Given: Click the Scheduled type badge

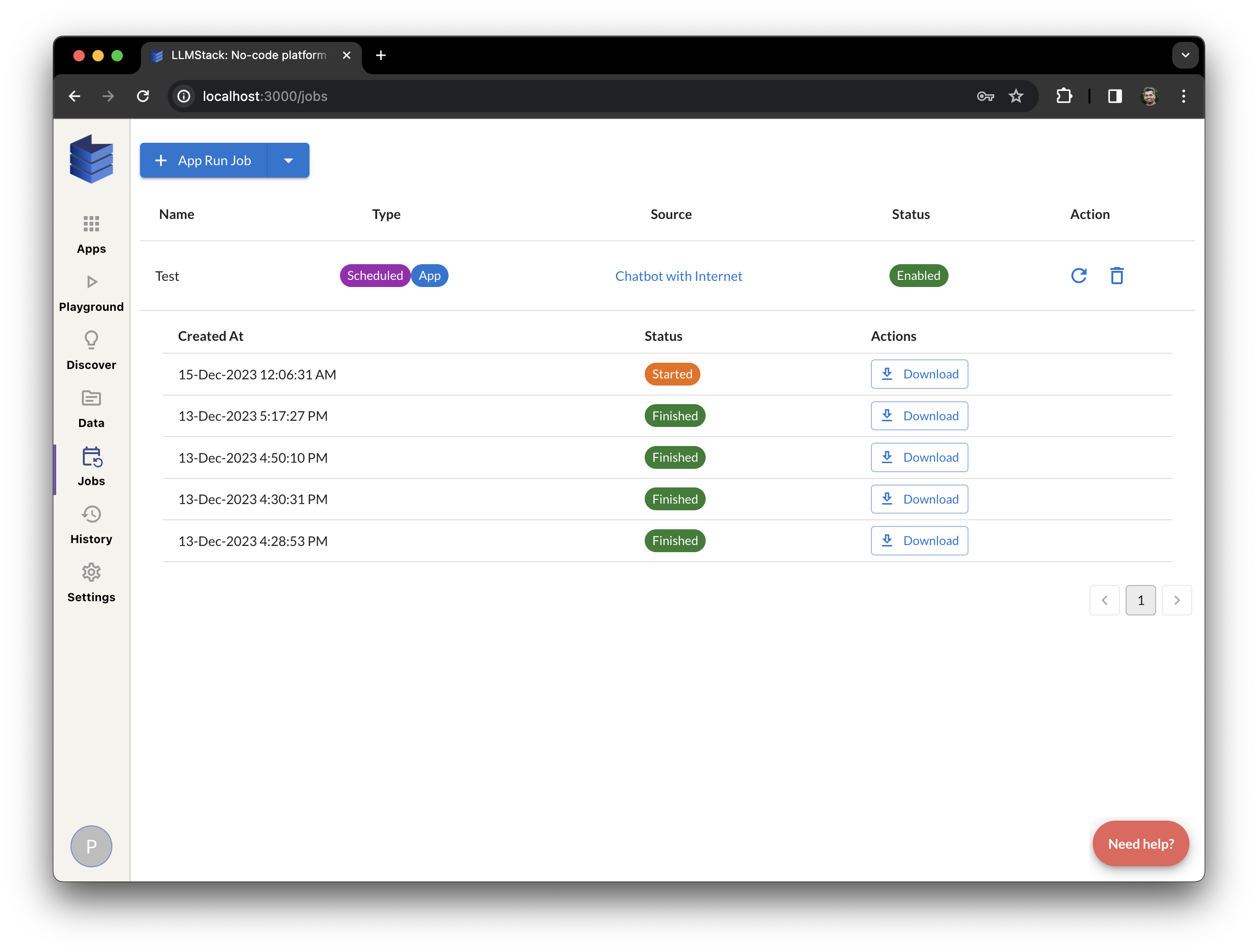Looking at the screenshot, I should [x=374, y=275].
